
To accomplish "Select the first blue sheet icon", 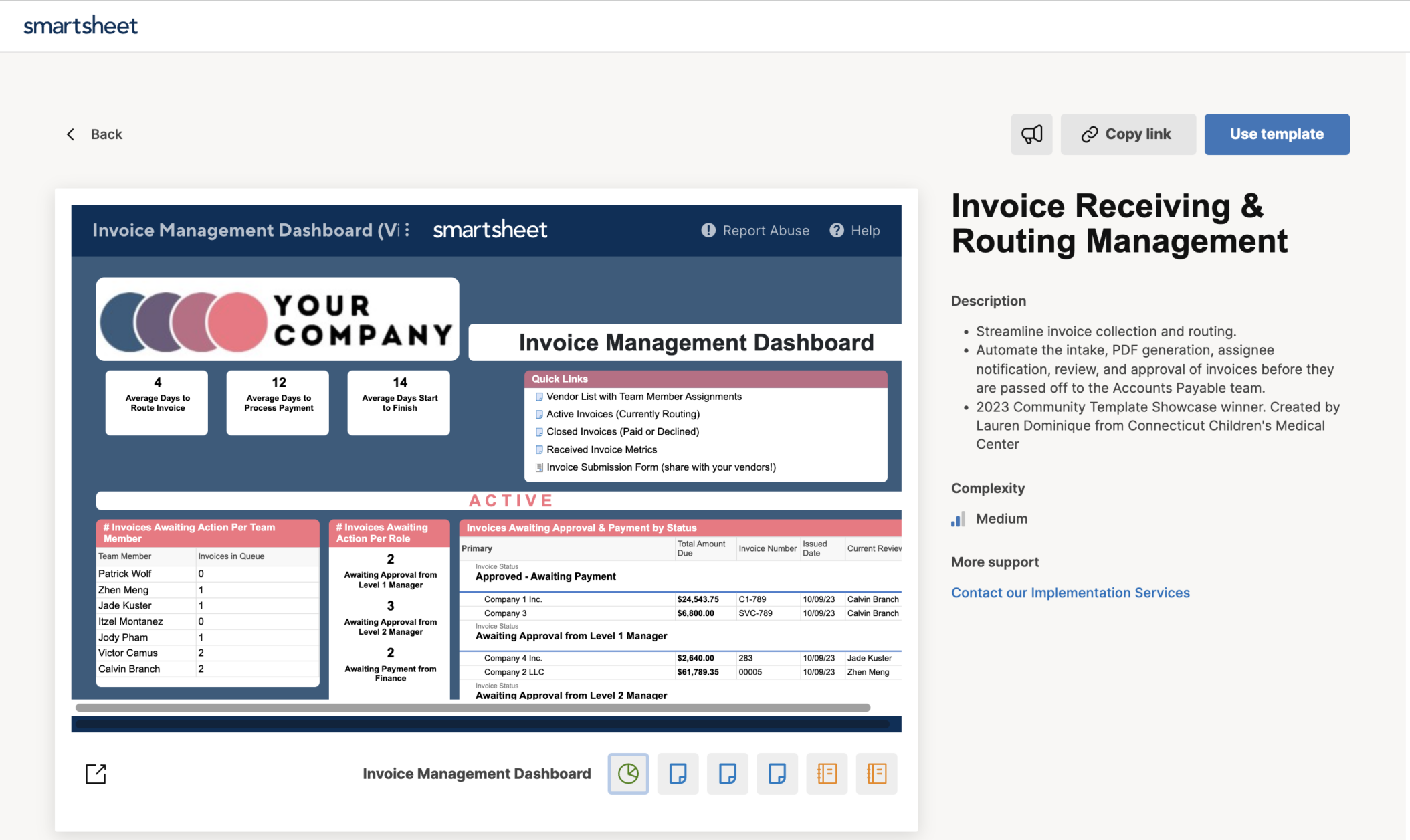I will click(678, 774).
